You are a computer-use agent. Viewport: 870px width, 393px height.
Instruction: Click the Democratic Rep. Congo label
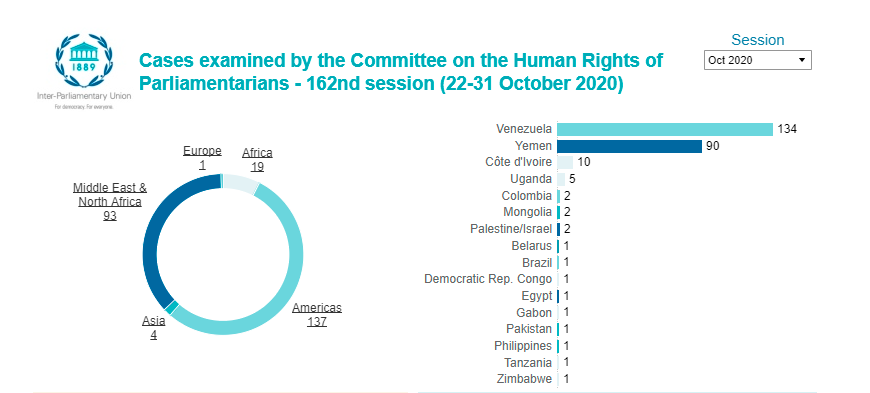click(x=488, y=279)
